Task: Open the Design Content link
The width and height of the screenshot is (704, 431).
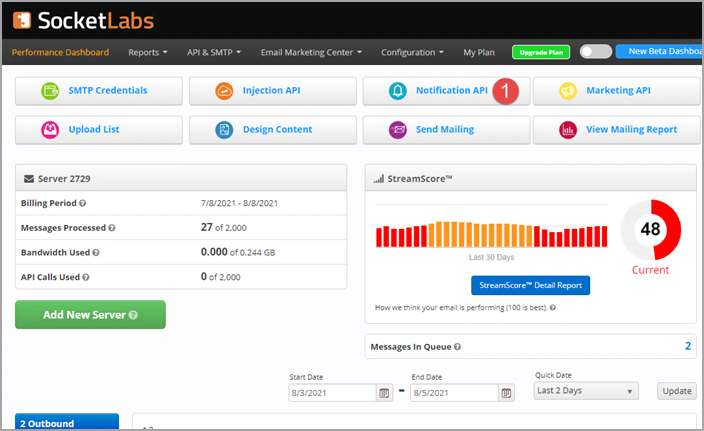Action: click(x=277, y=129)
